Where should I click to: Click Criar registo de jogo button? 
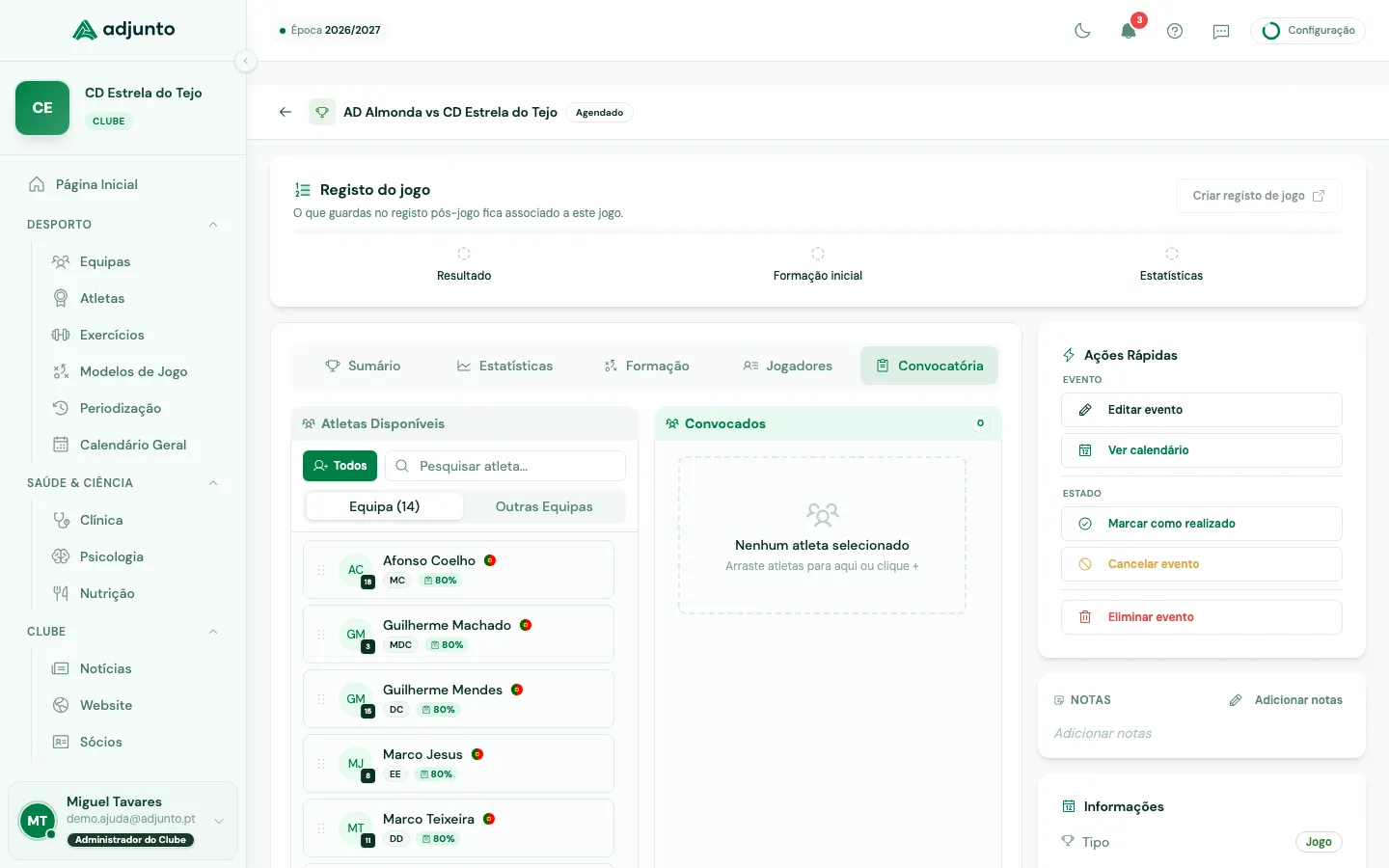point(1259,196)
